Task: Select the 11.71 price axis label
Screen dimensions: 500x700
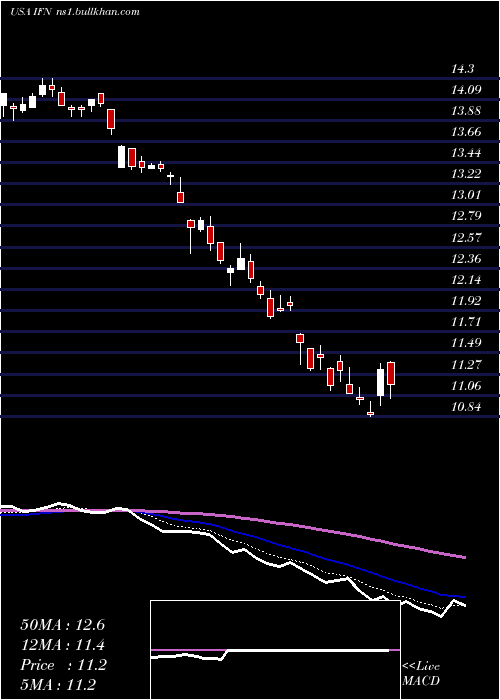Action: pyautogui.click(x=466, y=321)
